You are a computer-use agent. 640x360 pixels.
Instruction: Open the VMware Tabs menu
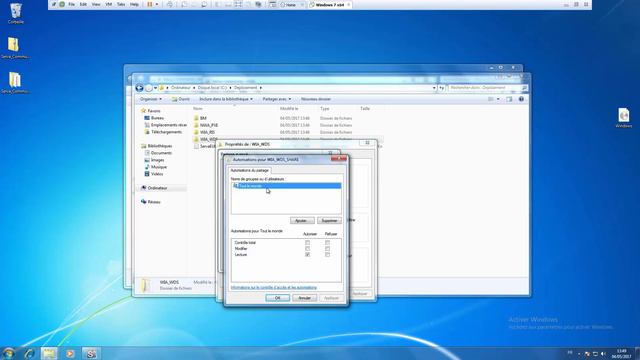[121, 4]
